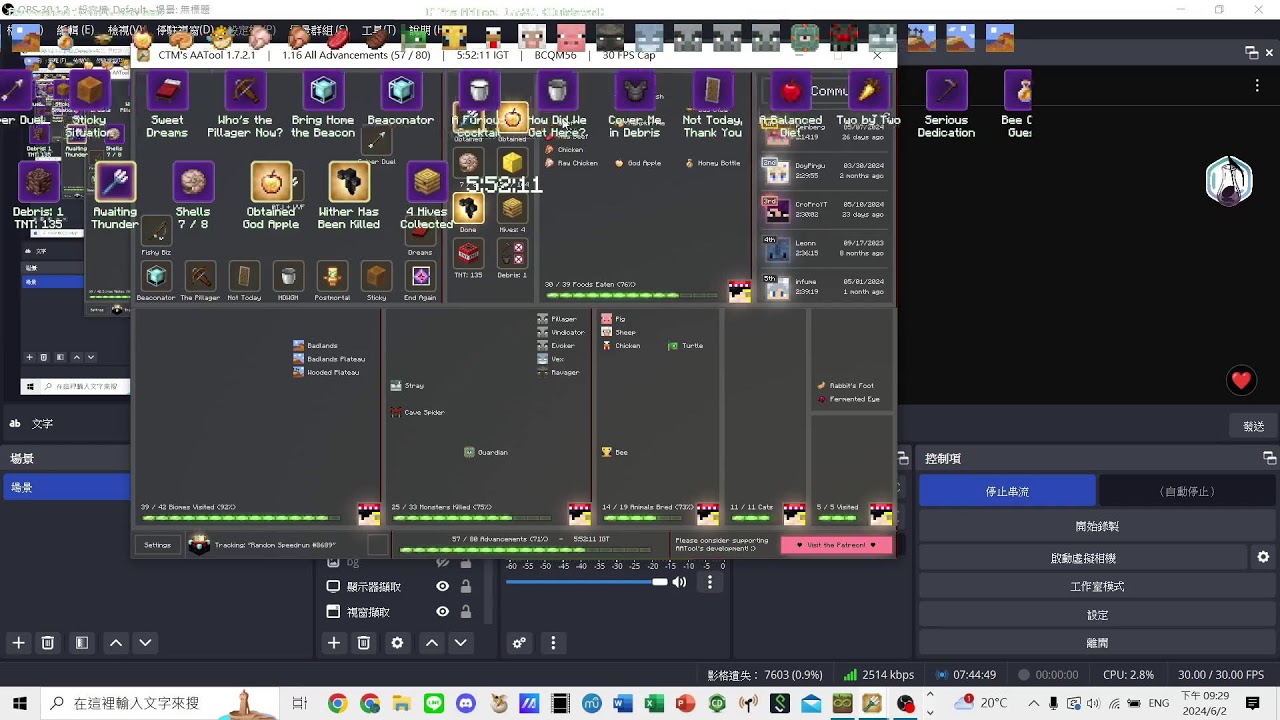Click the red heart icon in chat panel

click(1241, 380)
